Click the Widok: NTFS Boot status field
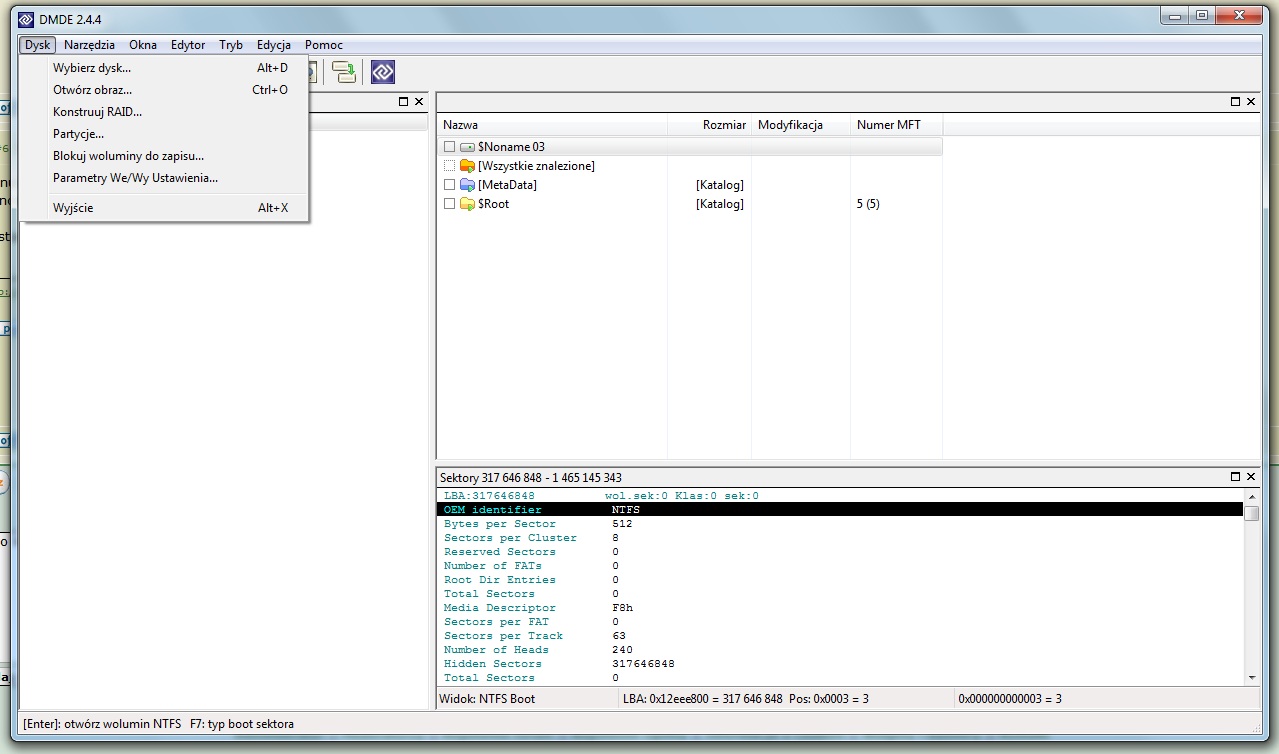Image resolution: width=1279 pixels, height=754 pixels. 528,699
